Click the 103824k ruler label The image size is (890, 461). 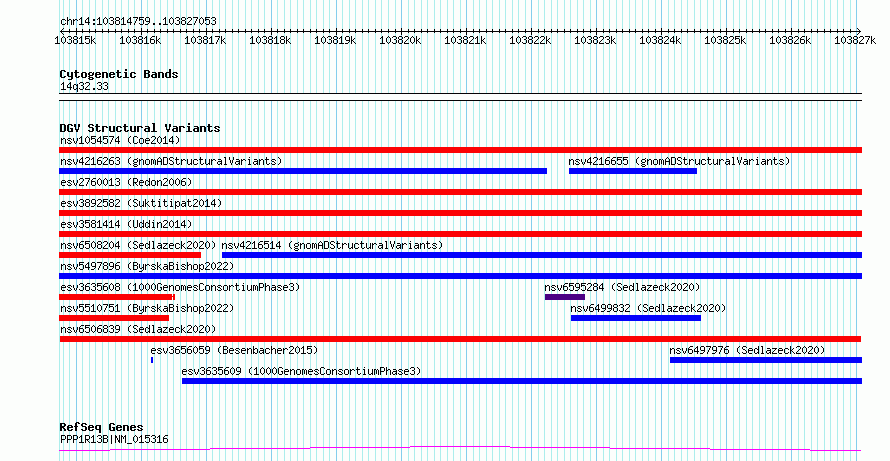click(x=660, y=40)
